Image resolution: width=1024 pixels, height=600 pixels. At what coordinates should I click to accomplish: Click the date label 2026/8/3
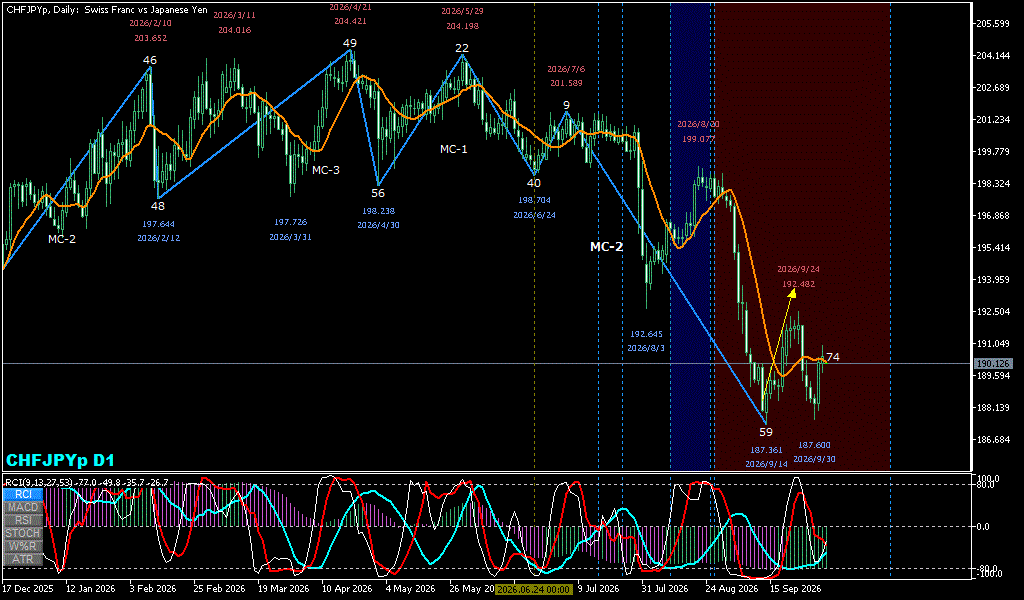click(x=646, y=349)
